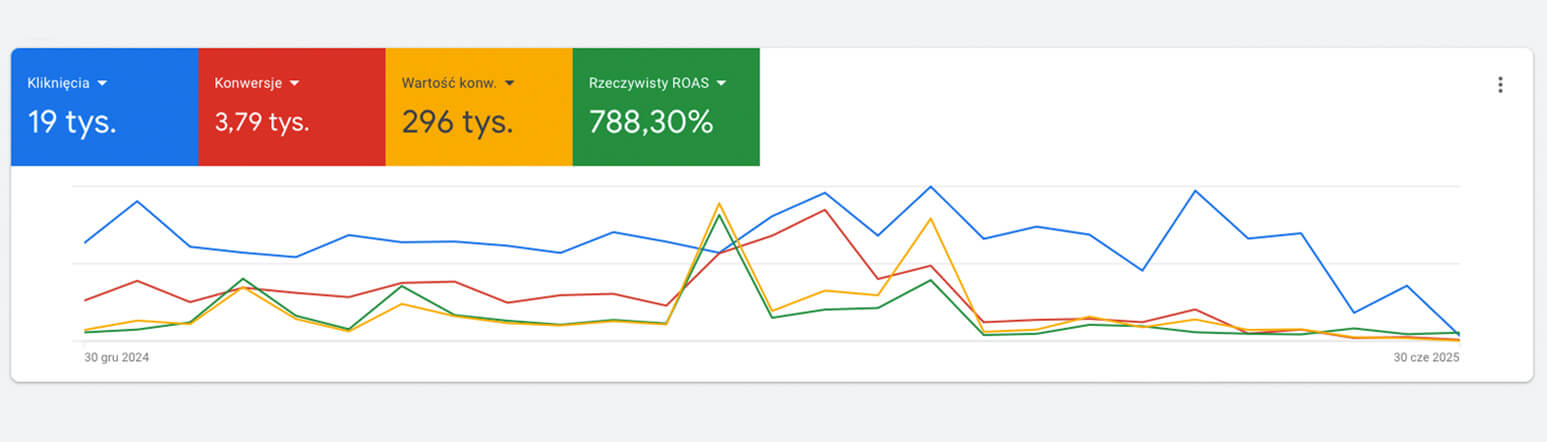The height and width of the screenshot is (442, 1547).
Task: Open the three-dot more options menu
Action: tap(1500, 85)
